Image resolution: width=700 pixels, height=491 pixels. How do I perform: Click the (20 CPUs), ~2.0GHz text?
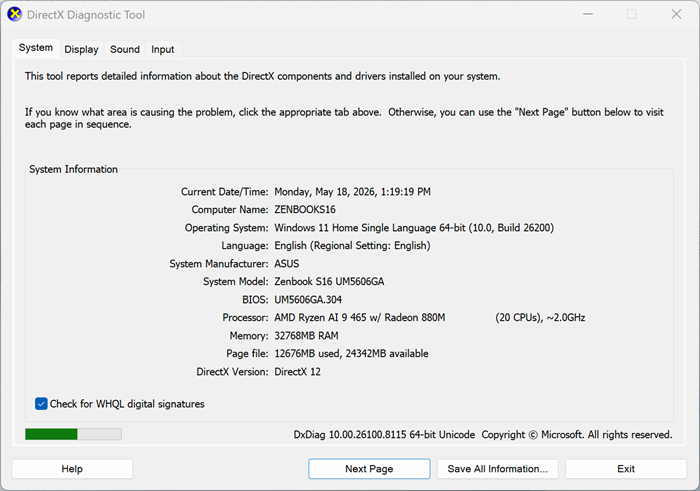pos(540,317)
